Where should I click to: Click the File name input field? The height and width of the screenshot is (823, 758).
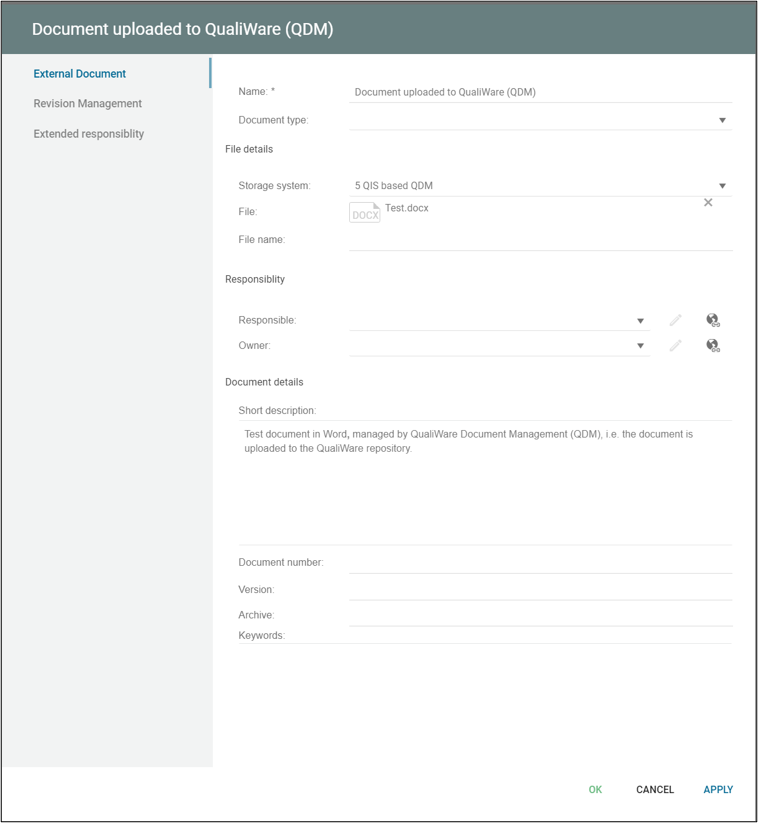[x=540, y=240]
